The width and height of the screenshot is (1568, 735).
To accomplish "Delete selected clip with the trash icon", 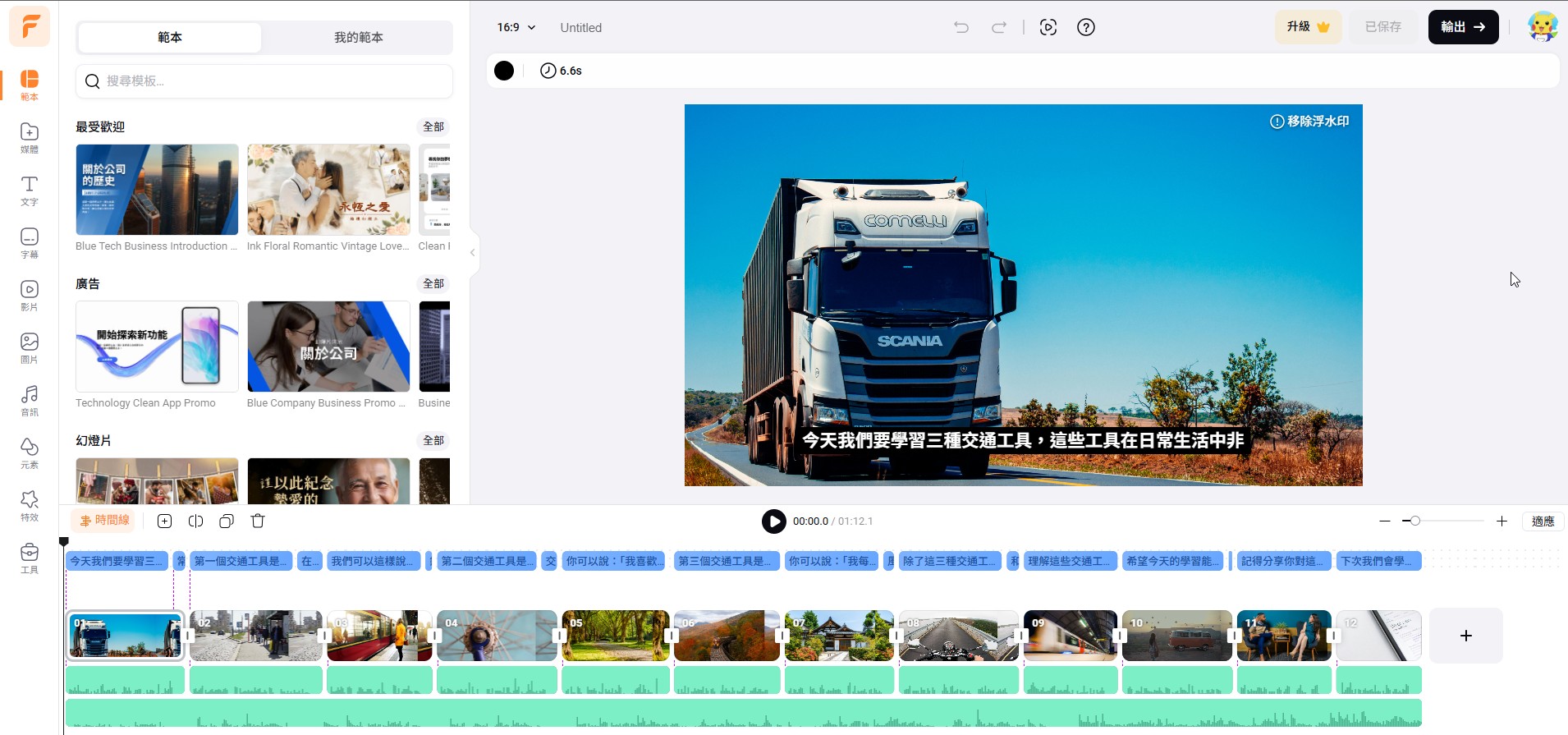I will (x=258, y=521).
